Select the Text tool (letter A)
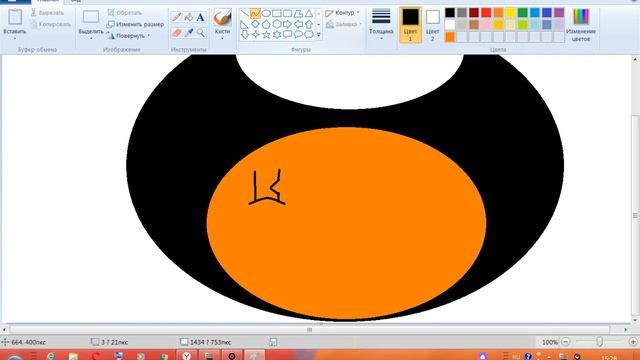This screenshot has width=640, height=360. click(200, 17)
